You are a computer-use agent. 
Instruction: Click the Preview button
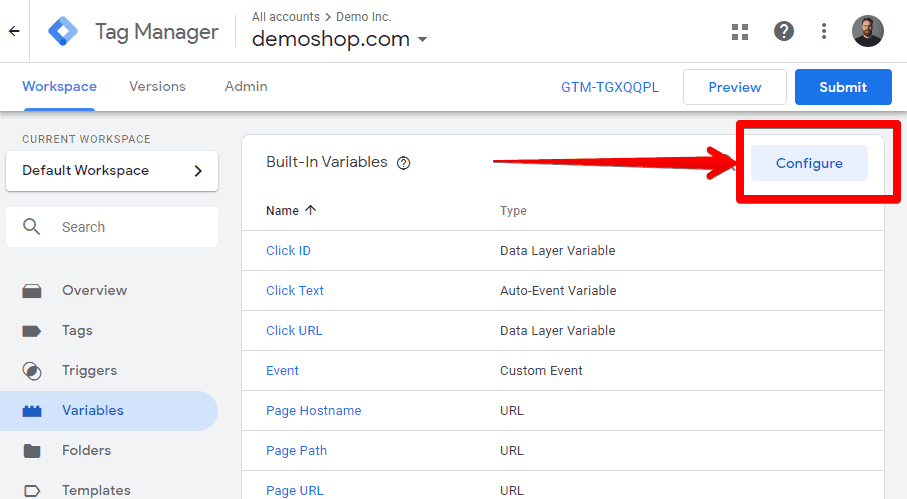tap(735, 87)
